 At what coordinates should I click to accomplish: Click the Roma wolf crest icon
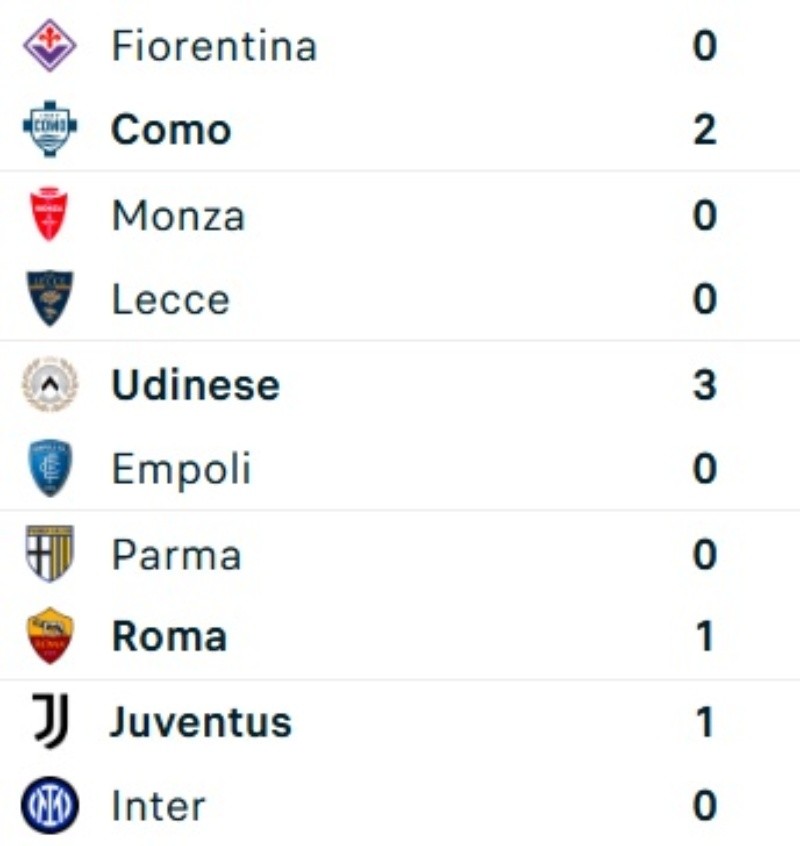(49, 636)
